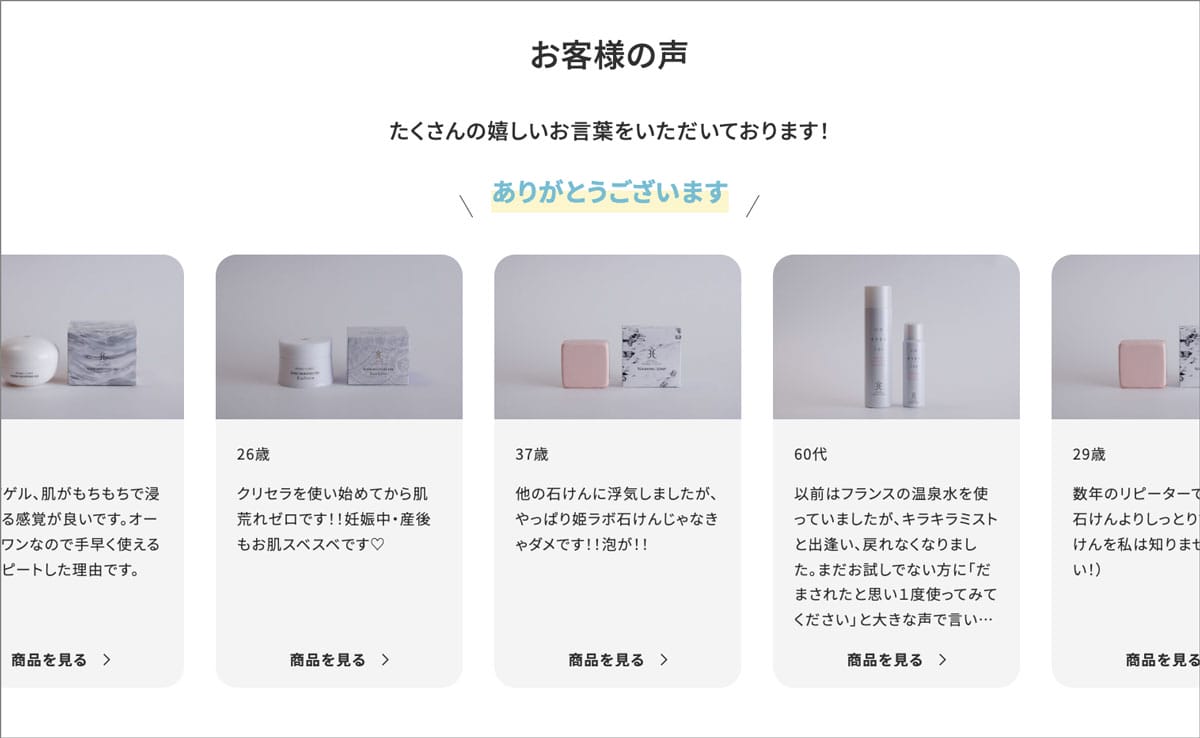
Task: Click the 37歳 soap review text
Action: click(616, 519)
